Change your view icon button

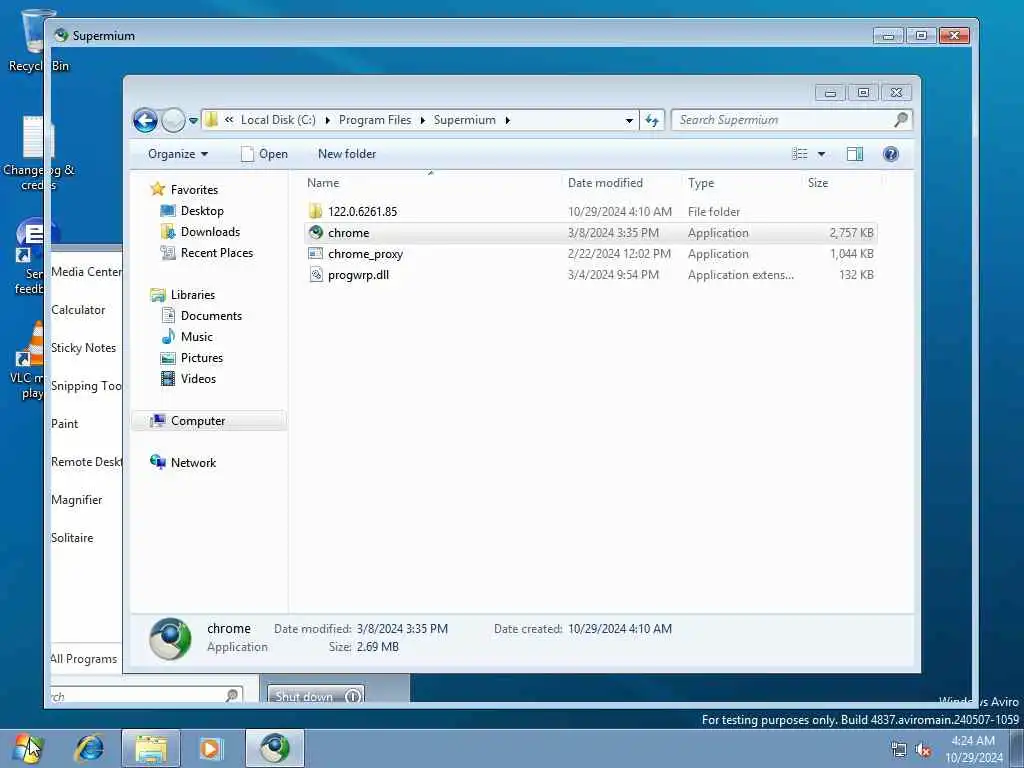tap(800, 154)
